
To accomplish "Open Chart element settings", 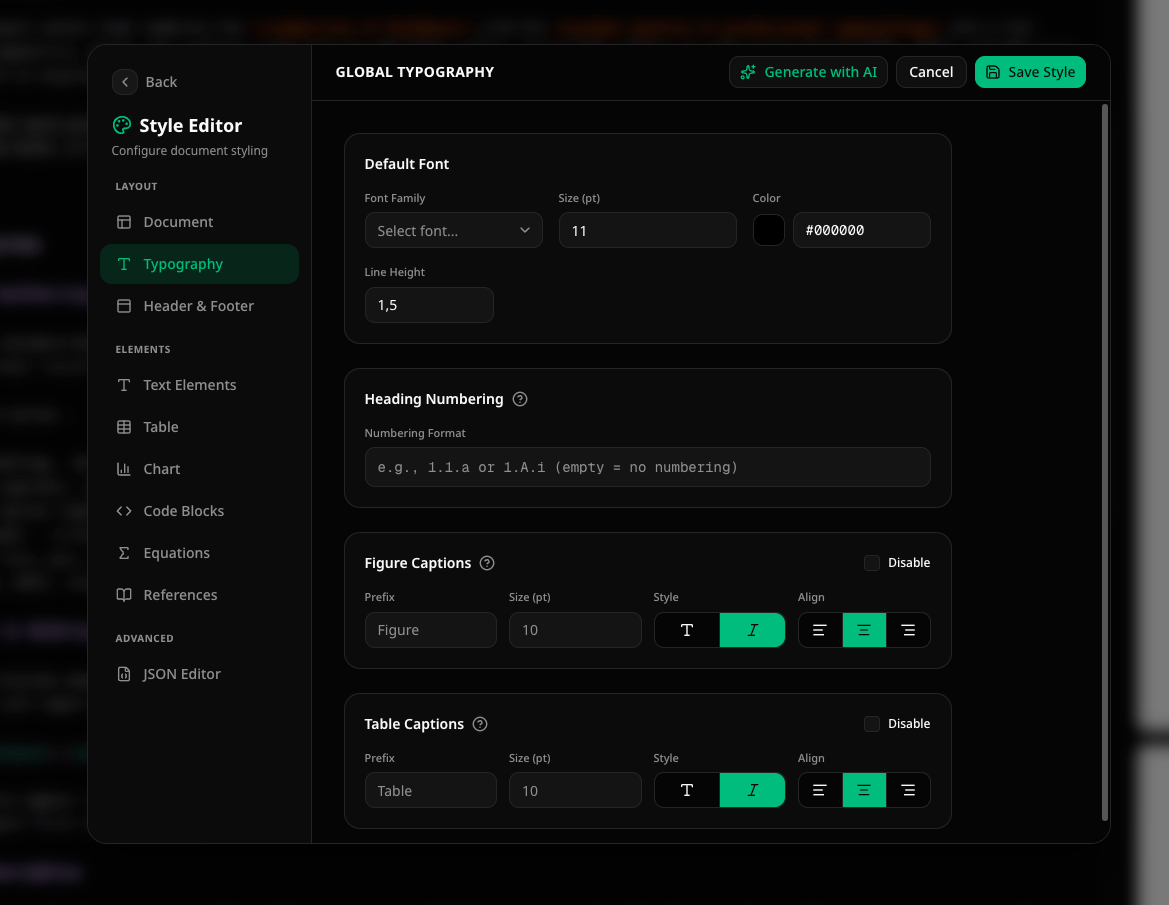I will (x=199, y=469).
